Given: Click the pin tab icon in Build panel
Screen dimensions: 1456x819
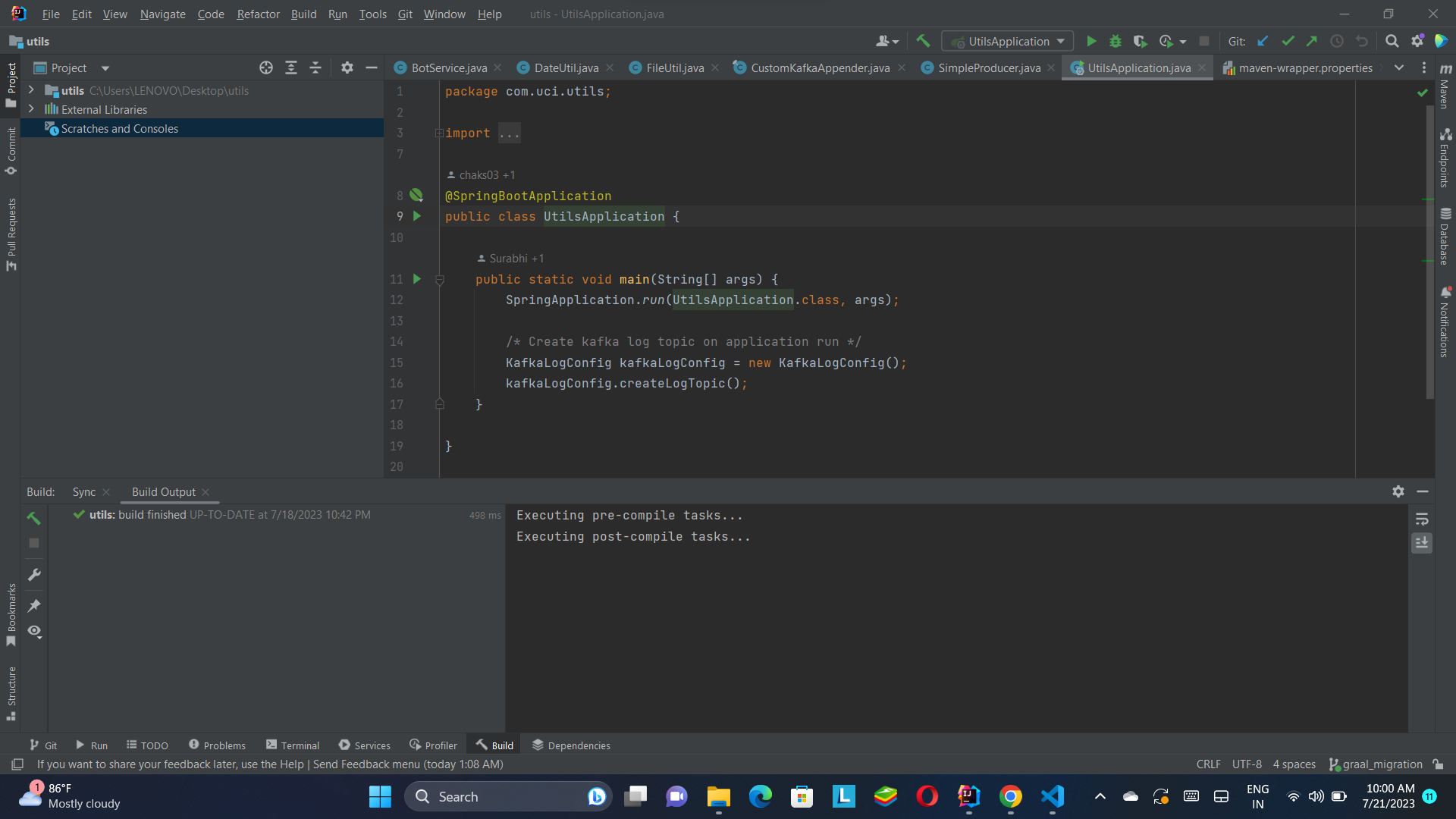Looking at the screenshot, I should 34,606.
